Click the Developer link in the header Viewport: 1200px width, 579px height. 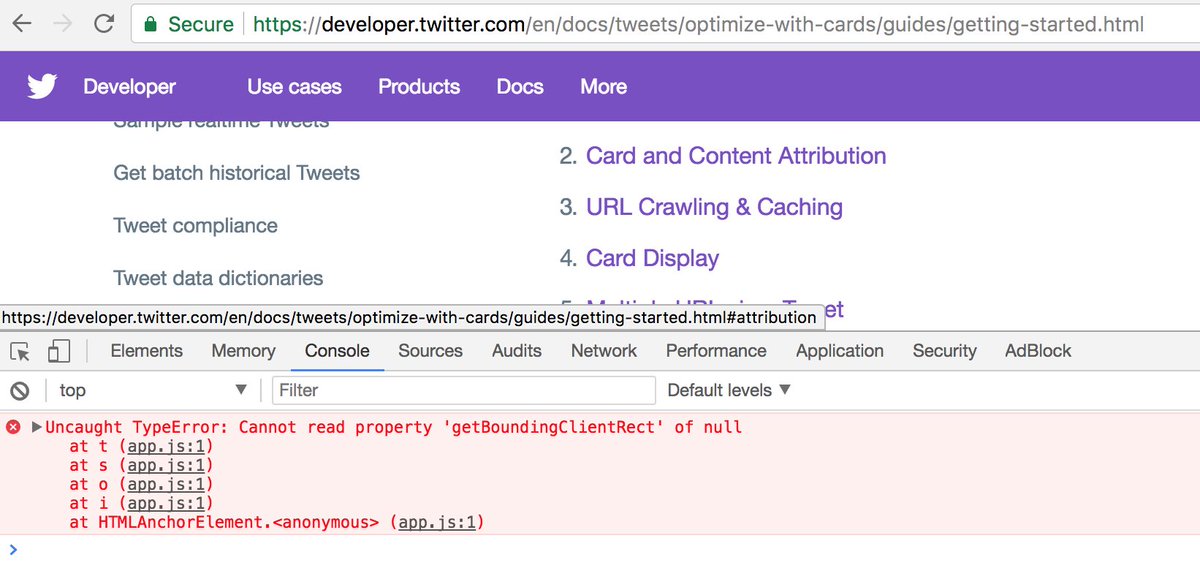(x=130, y=87)
